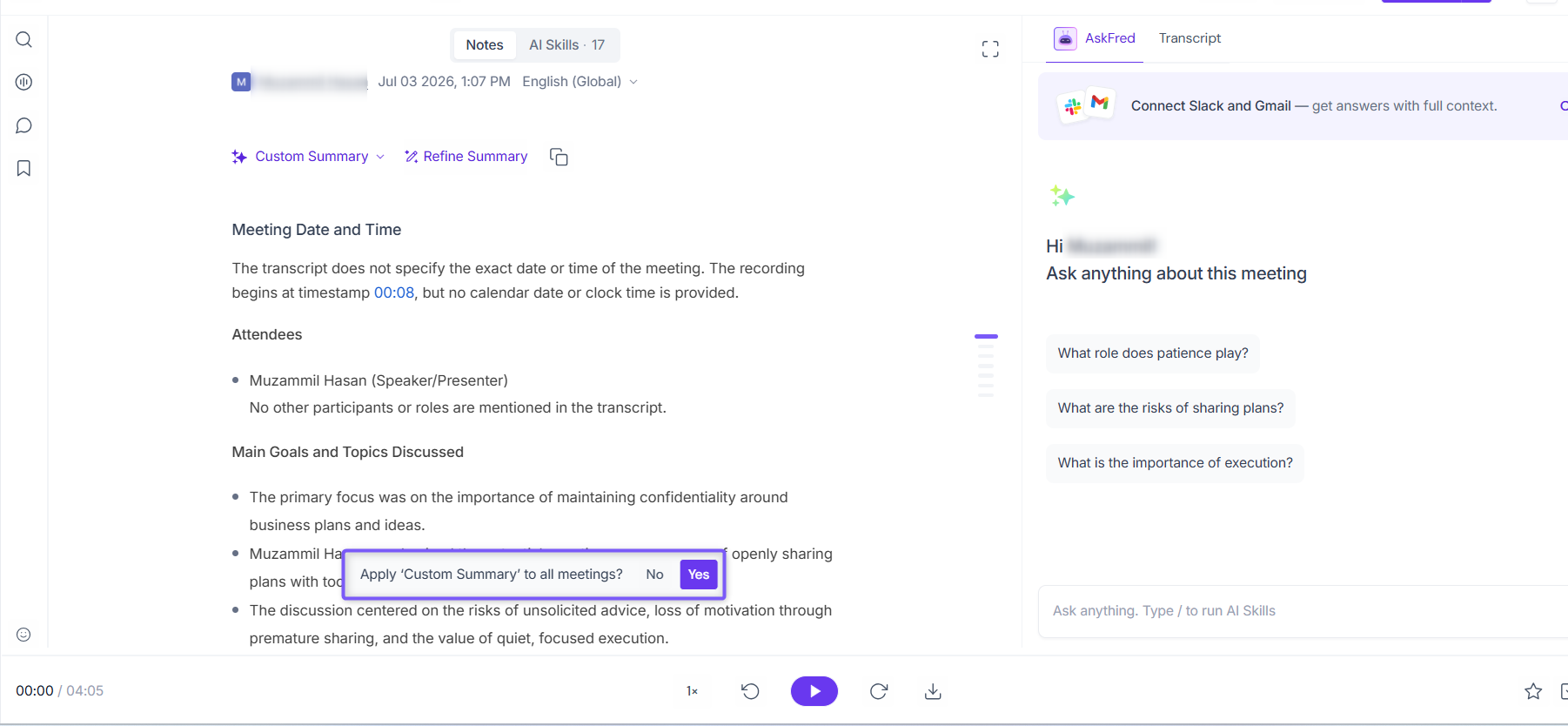Switch to the AI Skills tab

566,45
